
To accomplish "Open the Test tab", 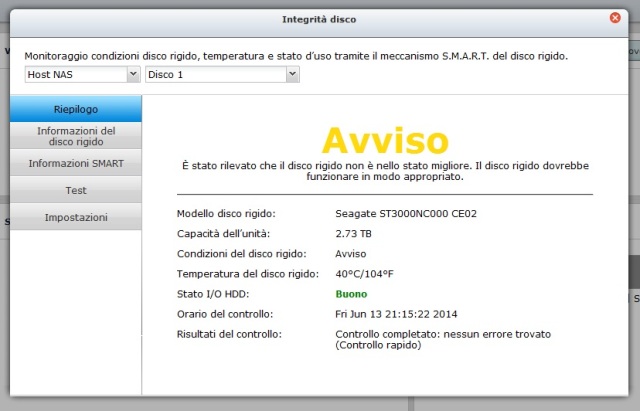I will [x=76, y=190].
